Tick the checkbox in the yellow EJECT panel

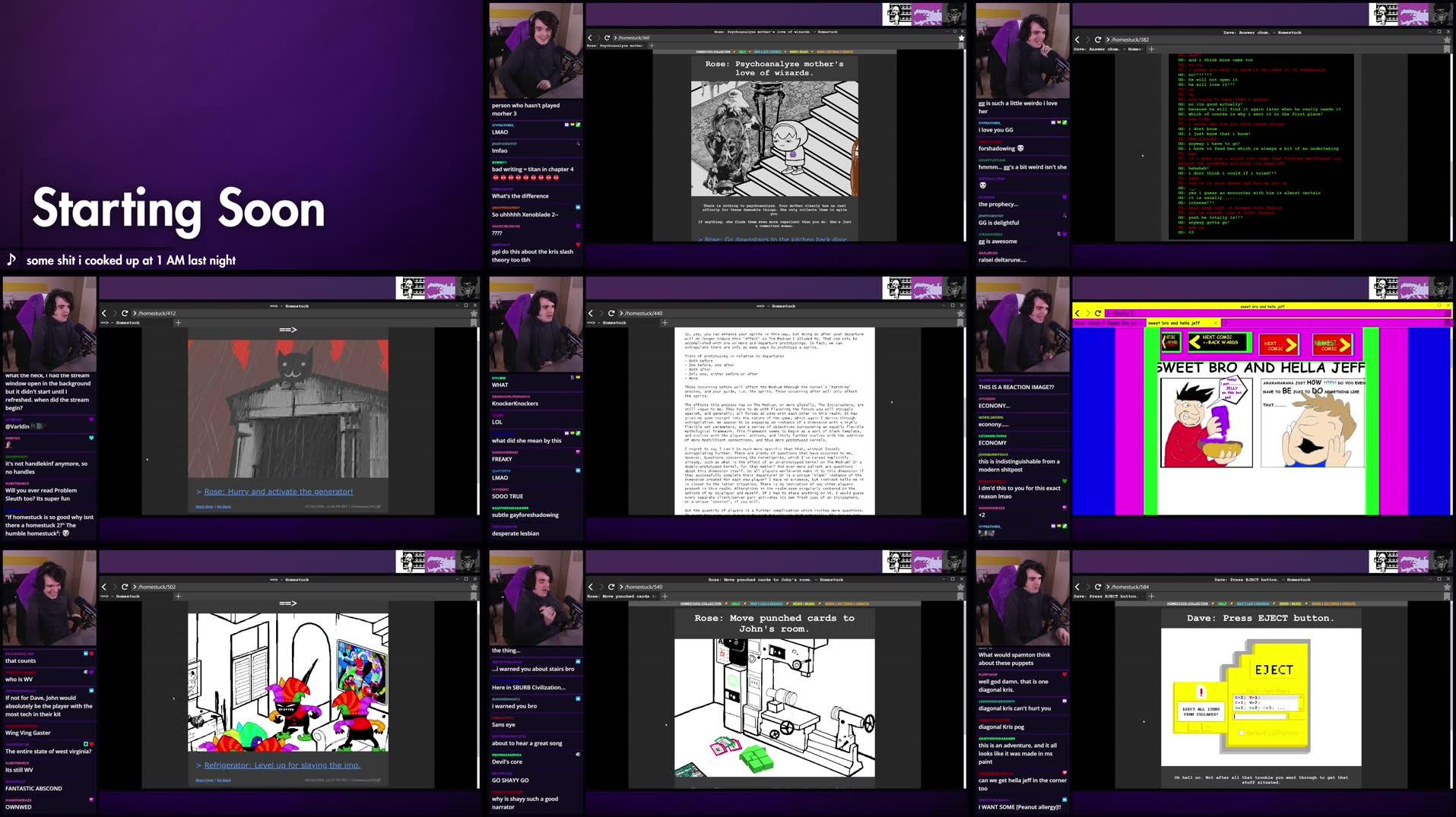(x=1241, y=733)
